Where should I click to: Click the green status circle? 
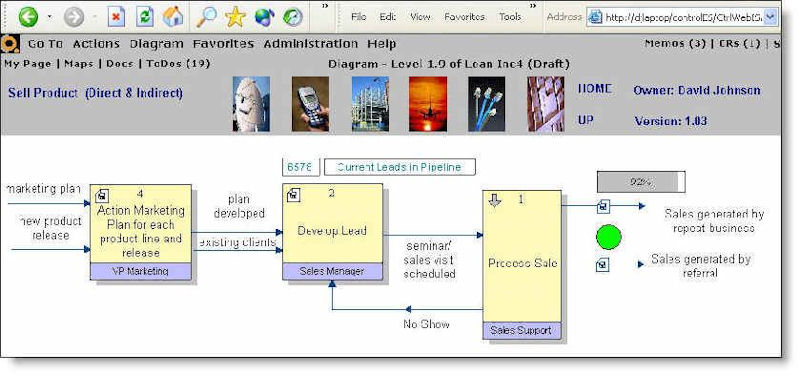coord(609,237)
